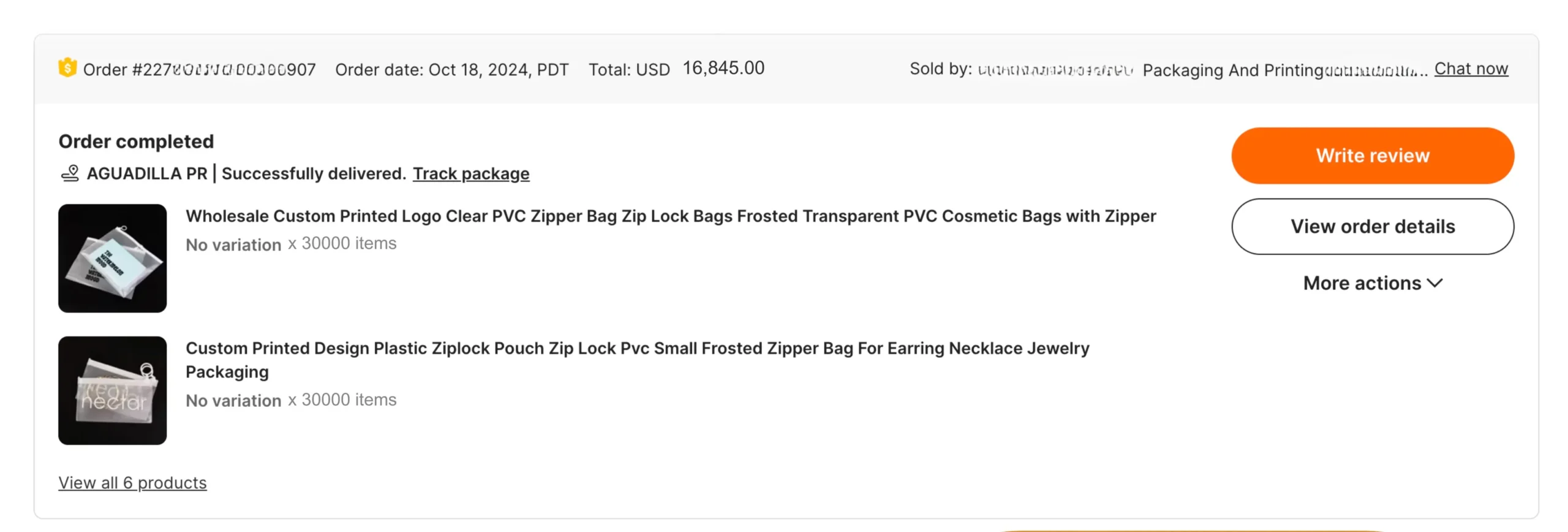Click the Custom Printed Design Plastic Ziplock title

click(x=637, y=348)
